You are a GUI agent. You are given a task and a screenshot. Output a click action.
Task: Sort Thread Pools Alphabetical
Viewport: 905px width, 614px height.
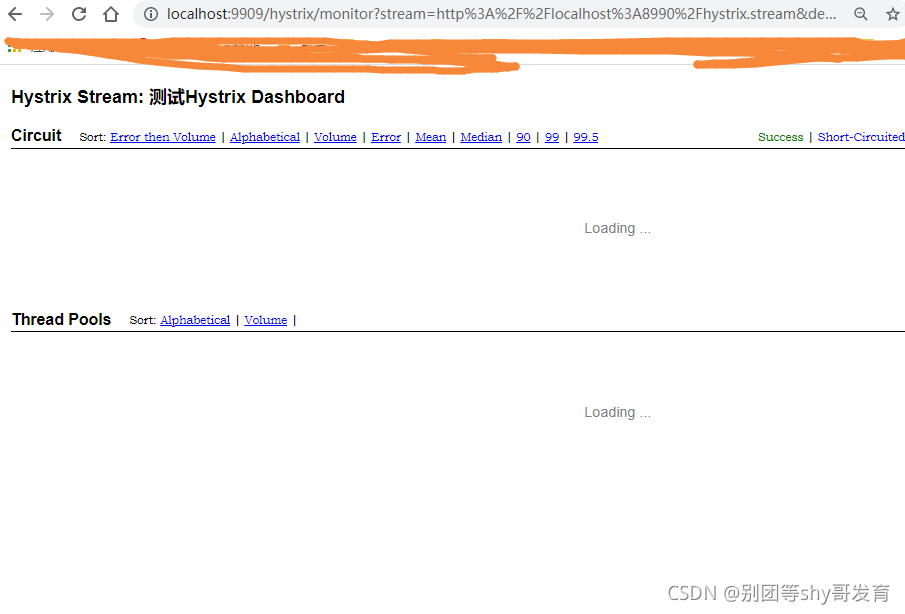click(x=195, y=320)
